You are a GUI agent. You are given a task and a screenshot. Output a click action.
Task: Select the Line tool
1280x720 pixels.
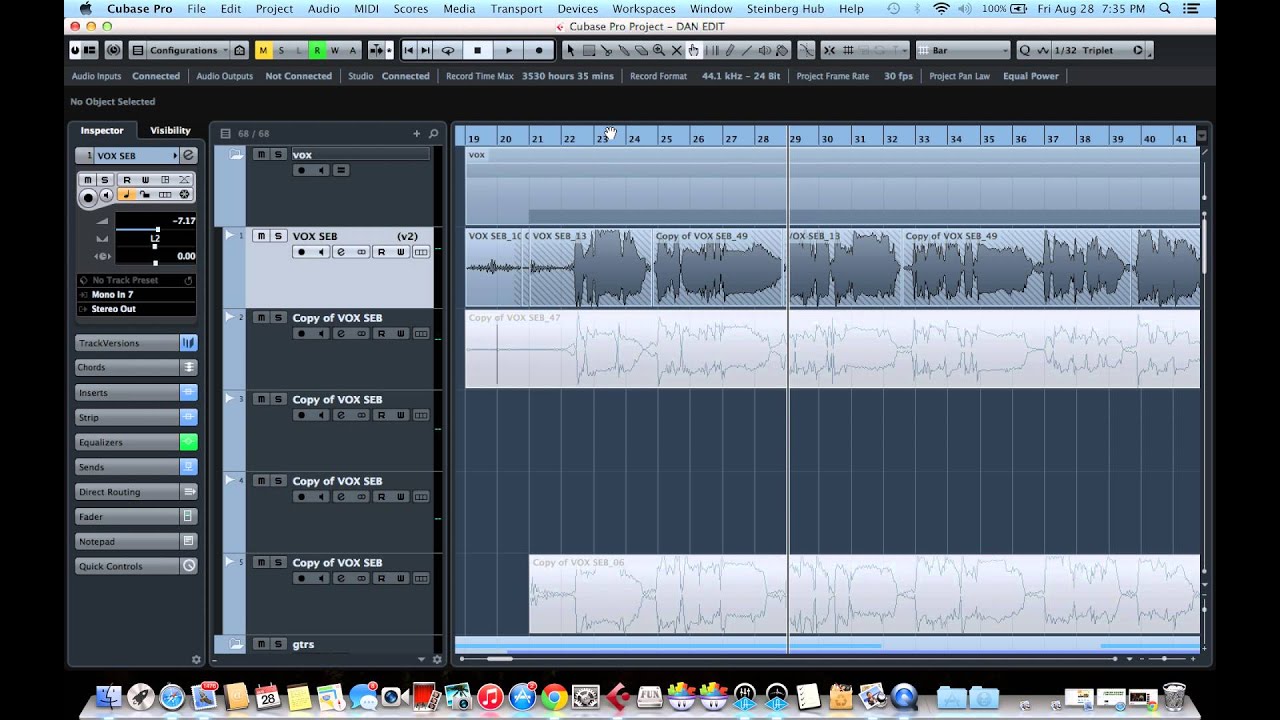click(746, 50)
